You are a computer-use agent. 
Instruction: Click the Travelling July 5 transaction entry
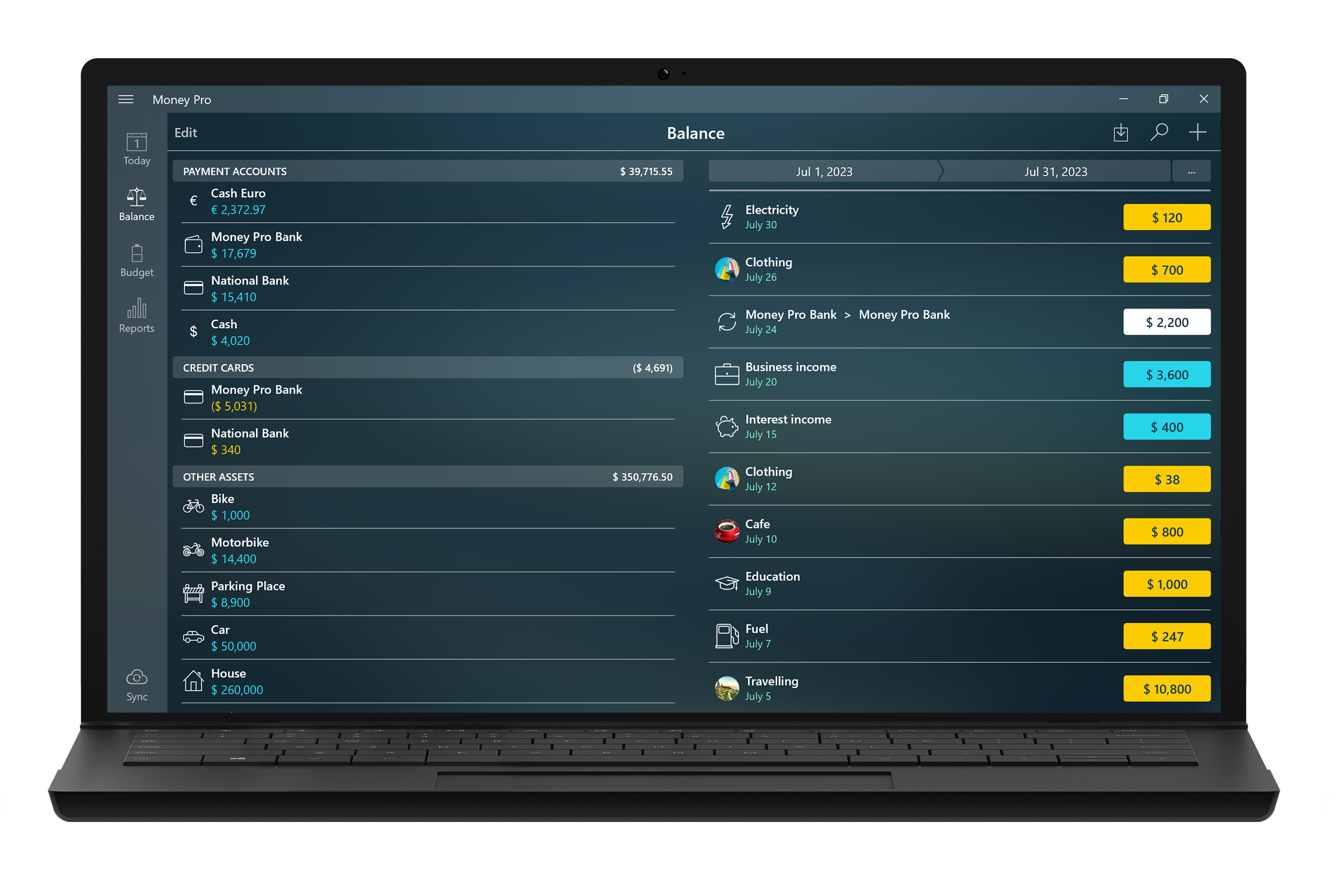(x=960, y=688)
